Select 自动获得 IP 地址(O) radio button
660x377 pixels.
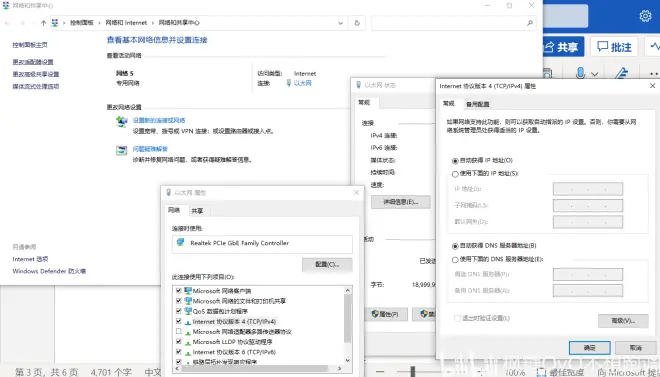click(x=455, y=161)
